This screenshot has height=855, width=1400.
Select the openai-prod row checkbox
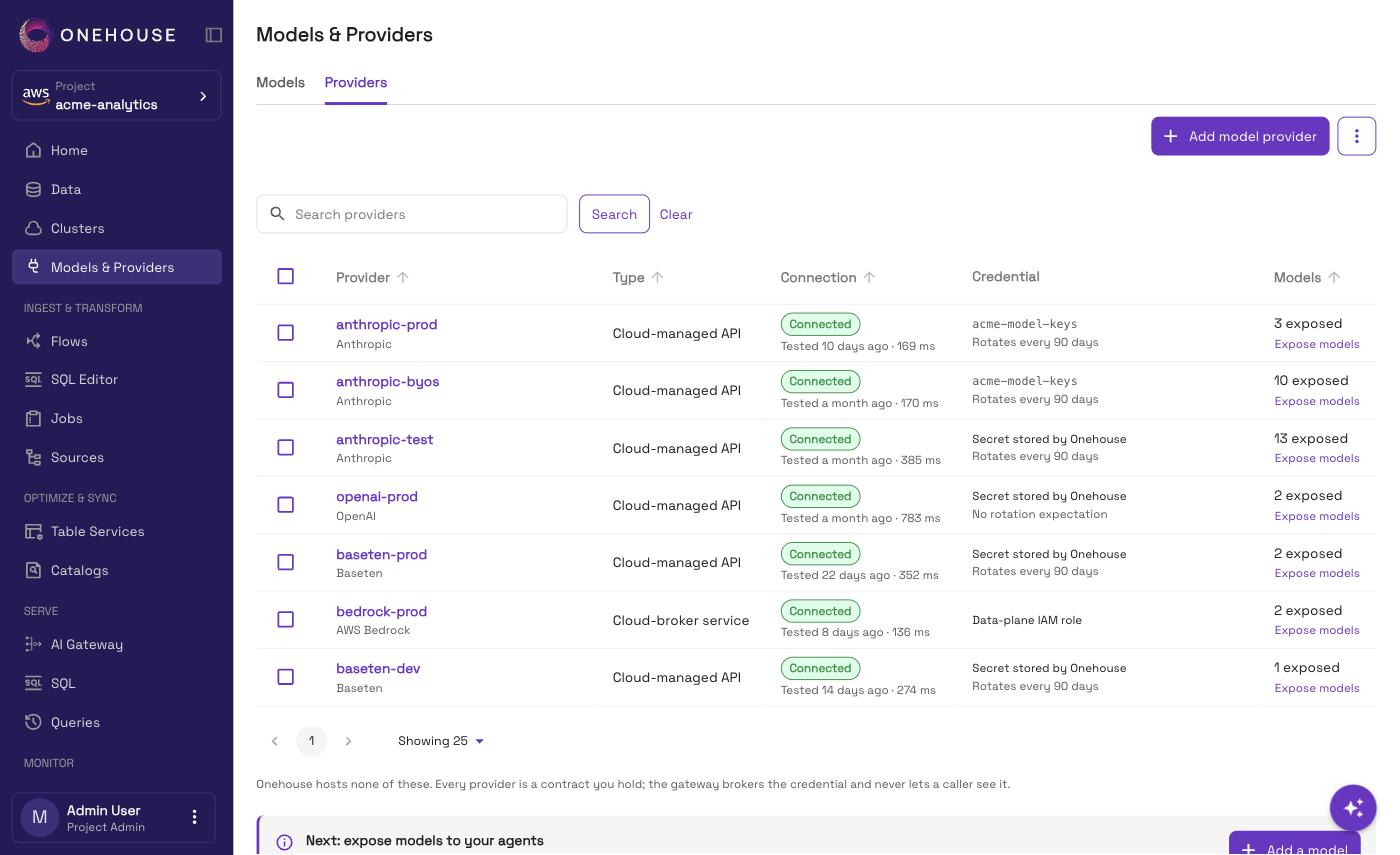point(285,505)
